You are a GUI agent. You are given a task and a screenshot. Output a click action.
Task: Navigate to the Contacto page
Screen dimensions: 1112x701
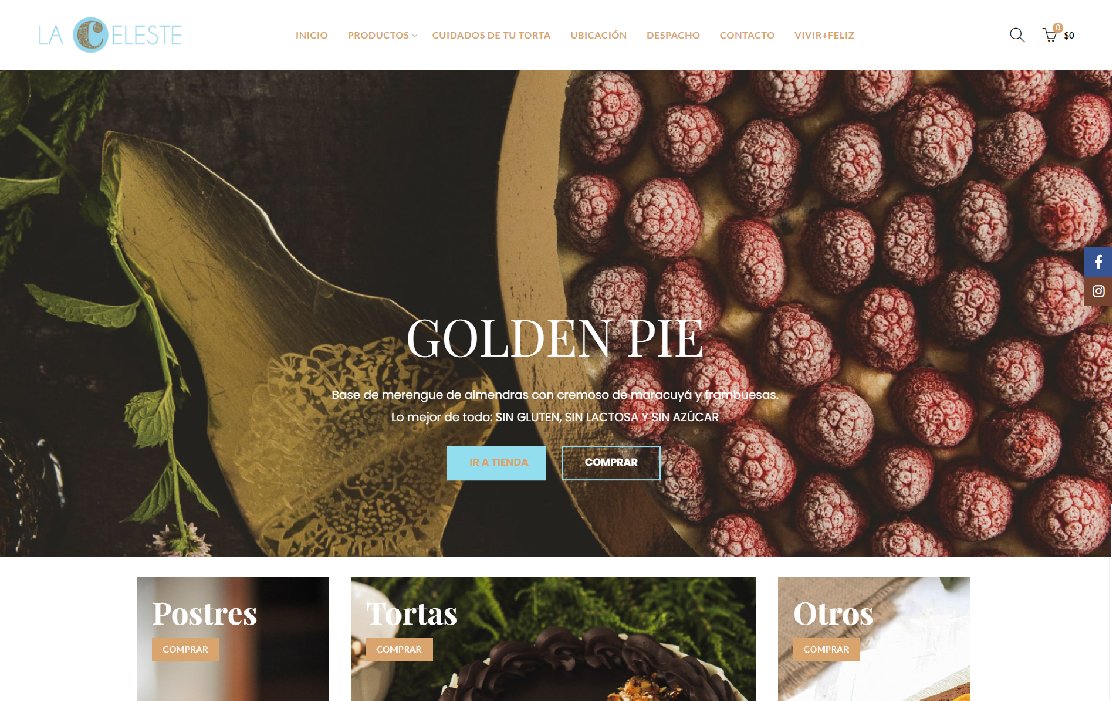(x=747, y=35)
